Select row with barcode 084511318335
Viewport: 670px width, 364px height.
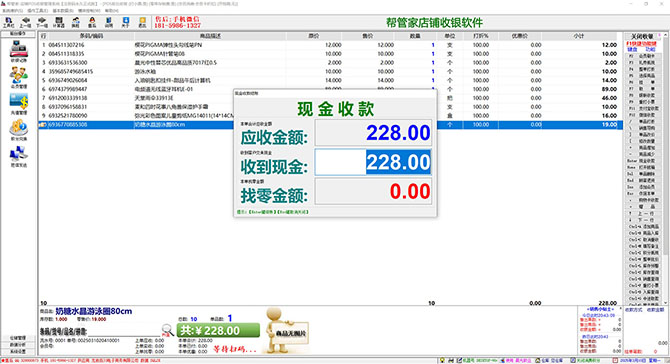330,54
